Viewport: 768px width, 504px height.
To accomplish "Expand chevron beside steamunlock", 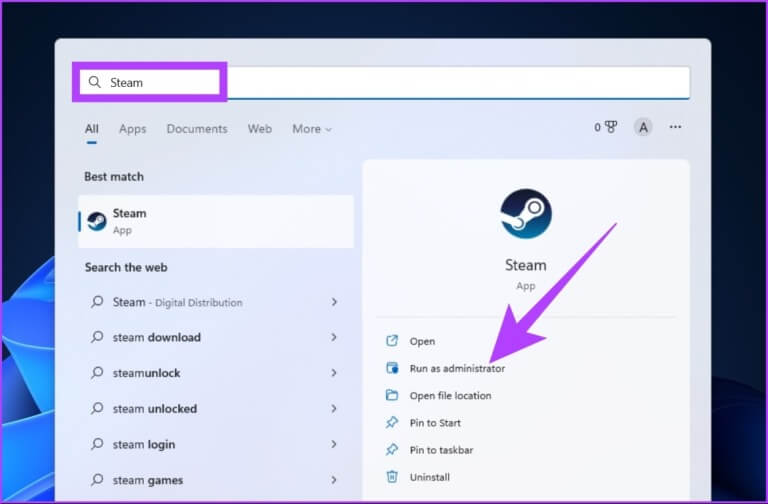I will 334,373.
